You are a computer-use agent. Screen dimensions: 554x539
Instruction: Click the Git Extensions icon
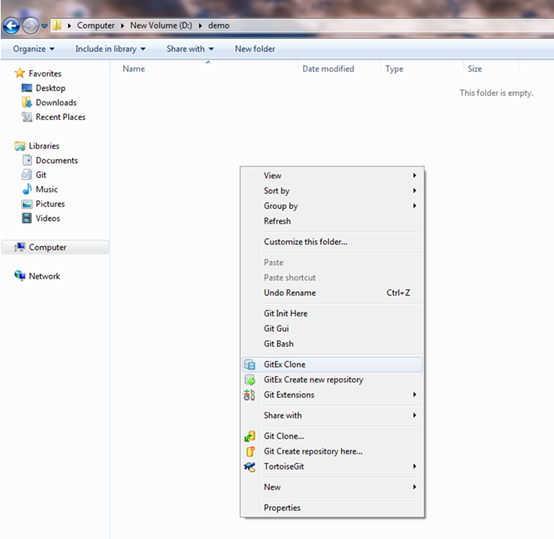pyautogui.click(x=250, y=395)
